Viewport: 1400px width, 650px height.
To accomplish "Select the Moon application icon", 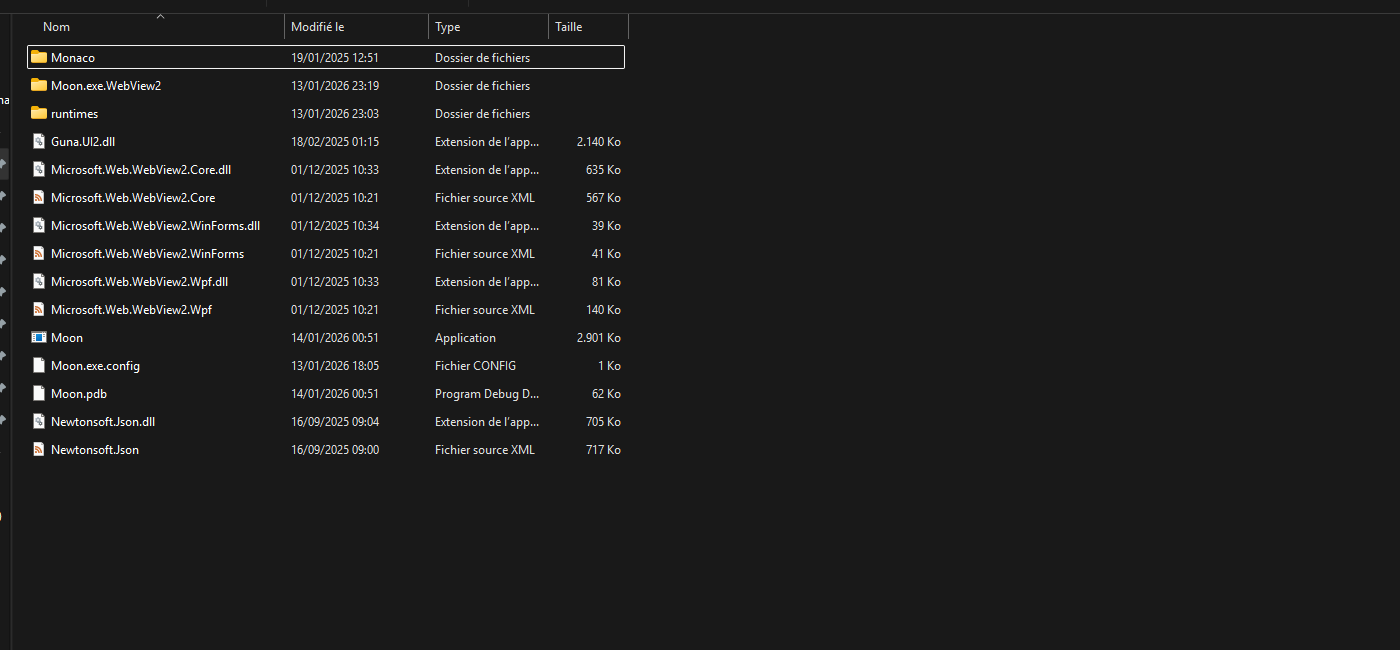I will [39, 337].
